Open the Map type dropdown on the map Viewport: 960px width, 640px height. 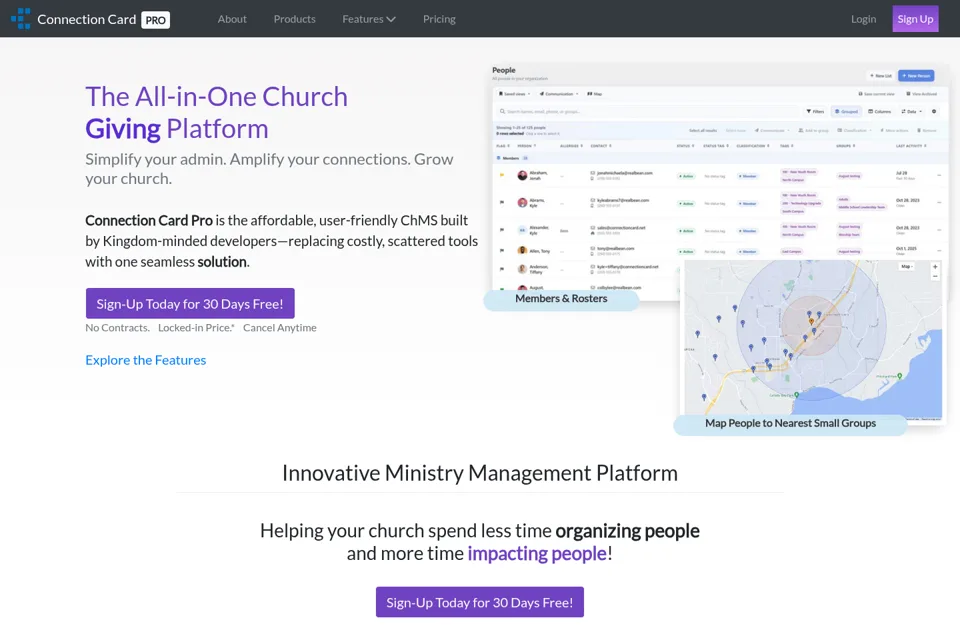pos(907,266)
